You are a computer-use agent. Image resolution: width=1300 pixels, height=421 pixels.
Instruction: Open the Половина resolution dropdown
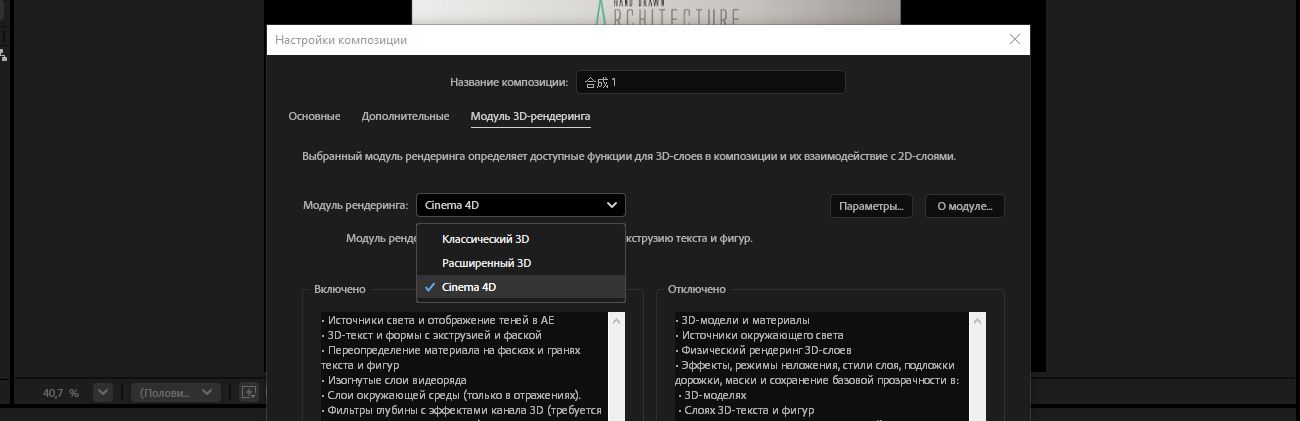point(176,393)
